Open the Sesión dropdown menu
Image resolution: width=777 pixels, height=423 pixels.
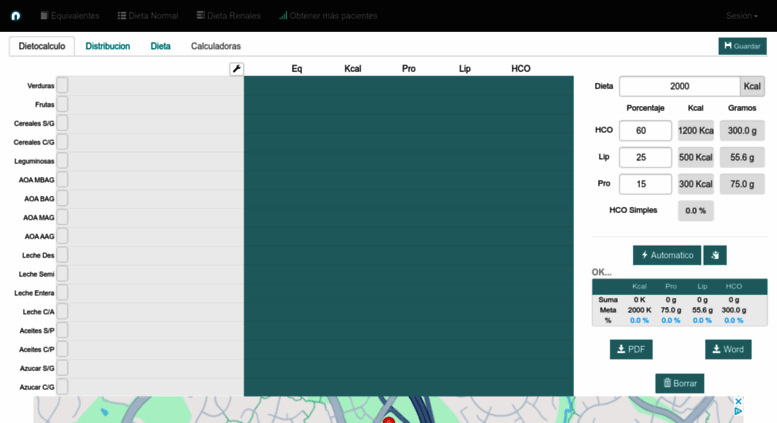tap(741, 16)
